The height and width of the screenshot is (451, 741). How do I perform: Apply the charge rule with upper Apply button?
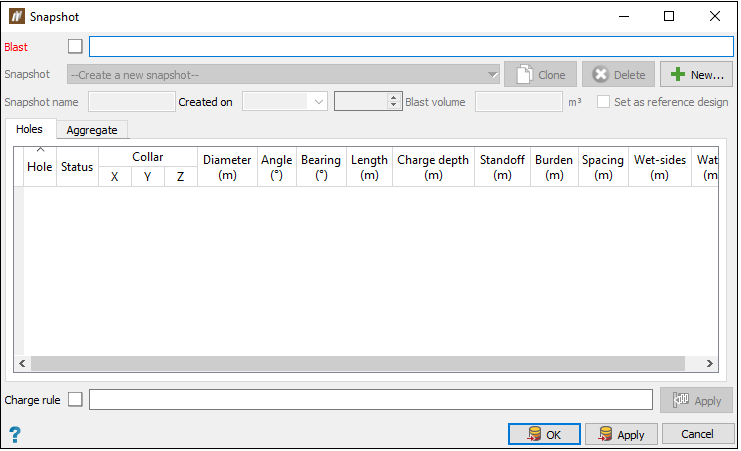coord(696,400)
